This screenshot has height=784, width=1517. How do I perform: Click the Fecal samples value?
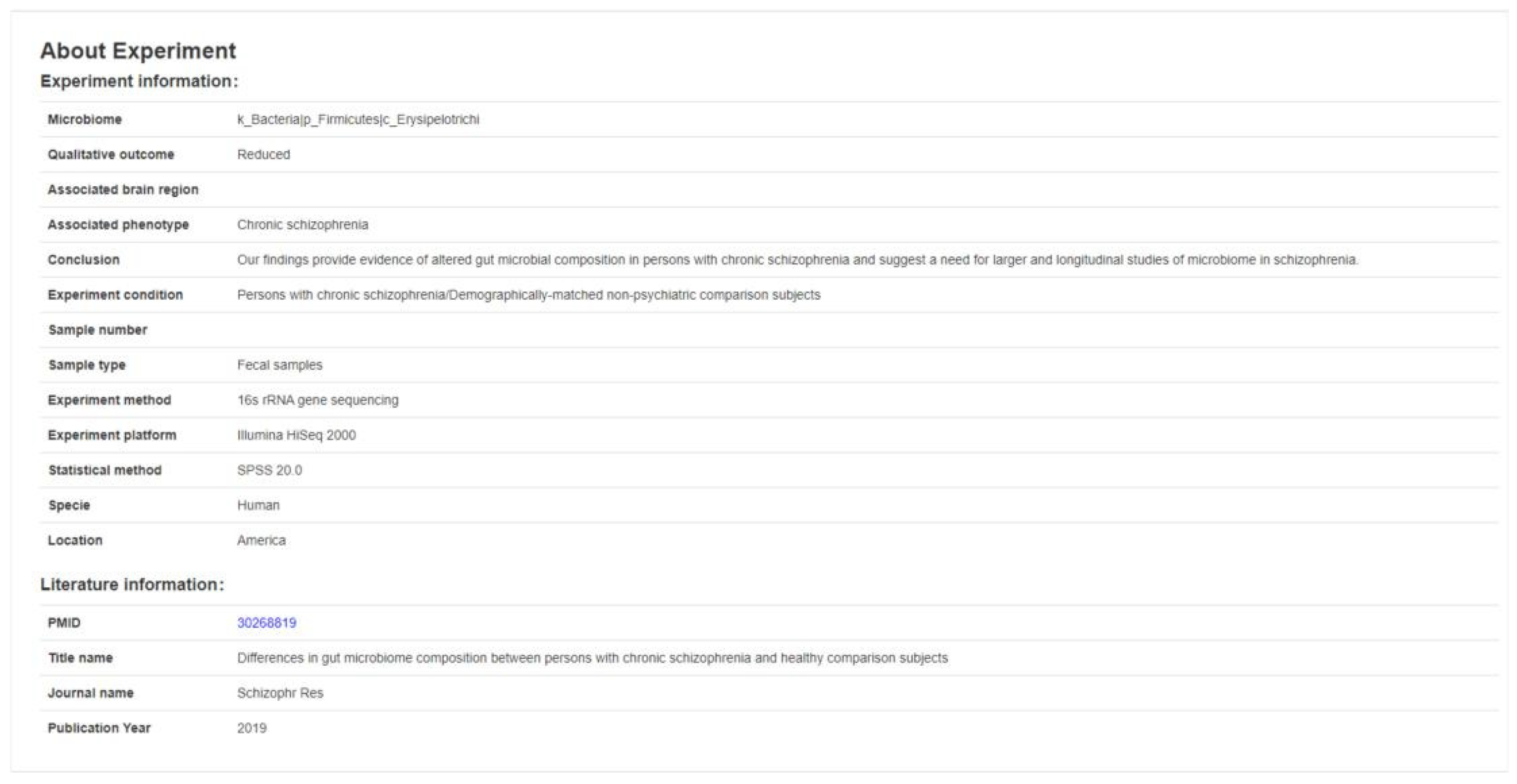(280, 365)
